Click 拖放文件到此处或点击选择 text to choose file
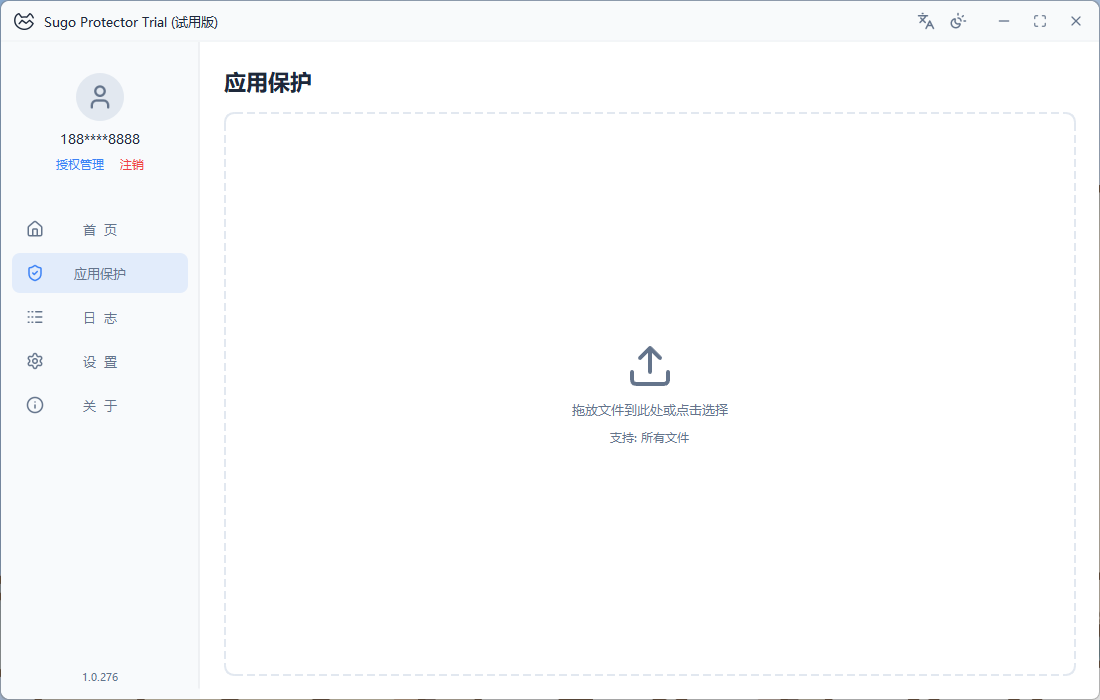This screenshot has height=700, width=1100. 650,410
